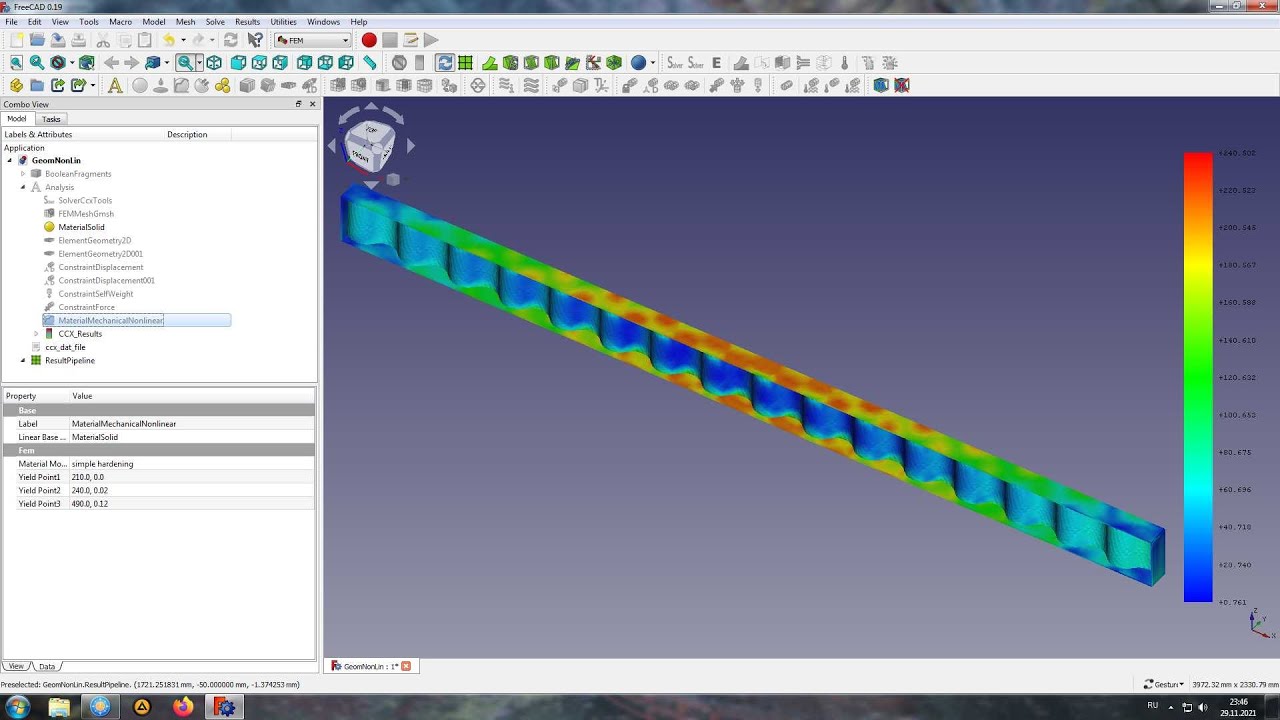Open the Results menu
The width and height of the screenshot is (1280, 720).
pos(247,21)
